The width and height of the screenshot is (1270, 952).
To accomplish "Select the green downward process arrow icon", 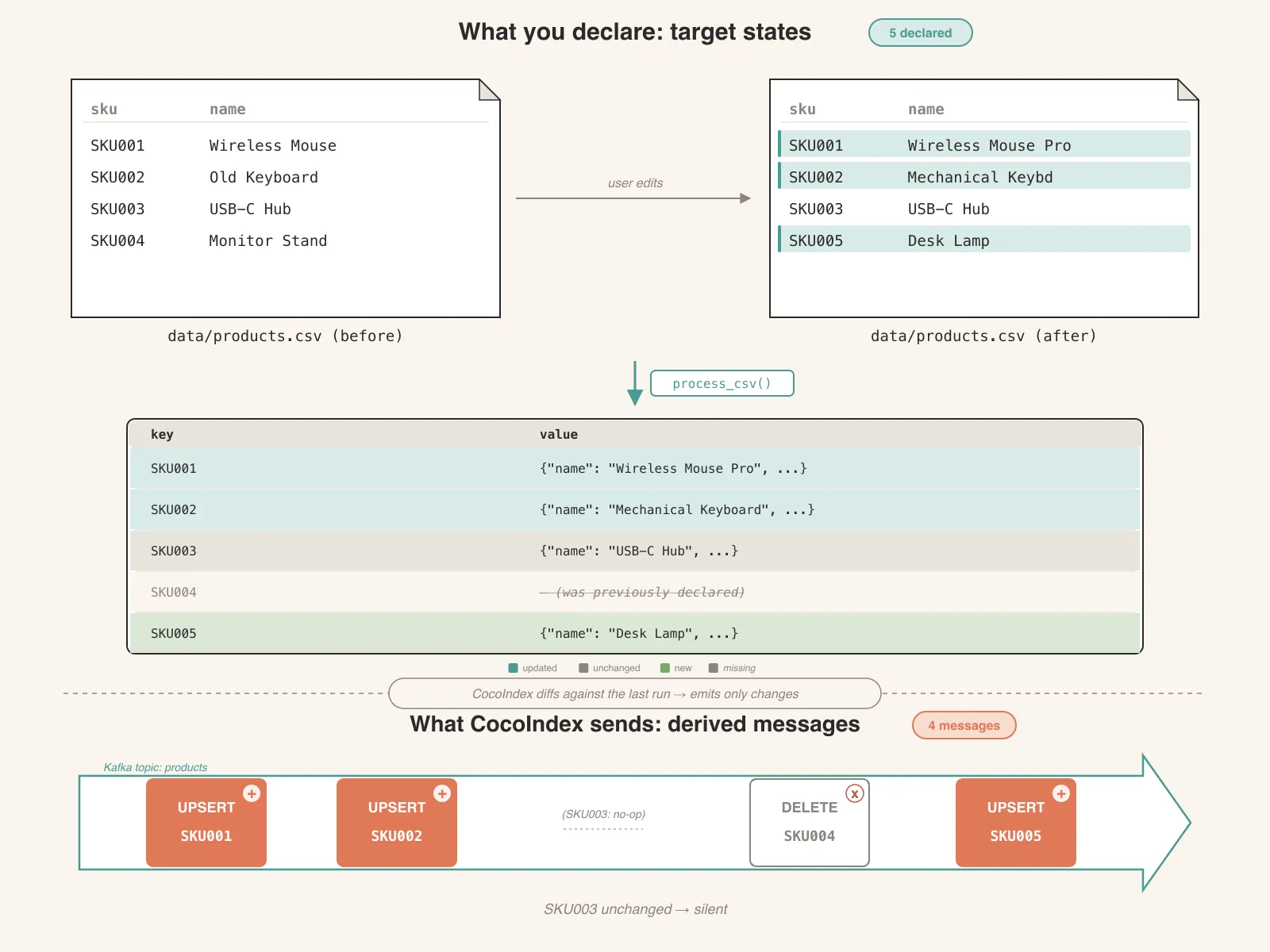I will pyautogui.click(x=634, y=382).
